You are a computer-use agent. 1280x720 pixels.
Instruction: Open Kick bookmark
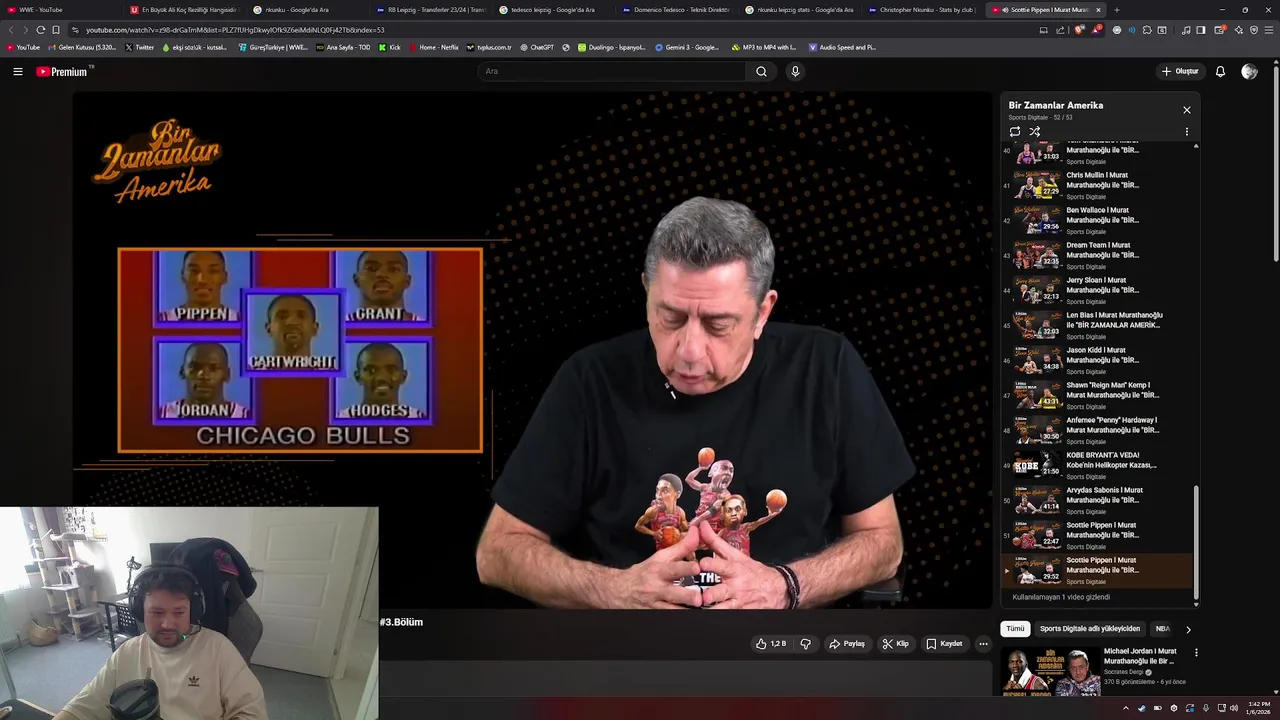(x=390, y=47)
